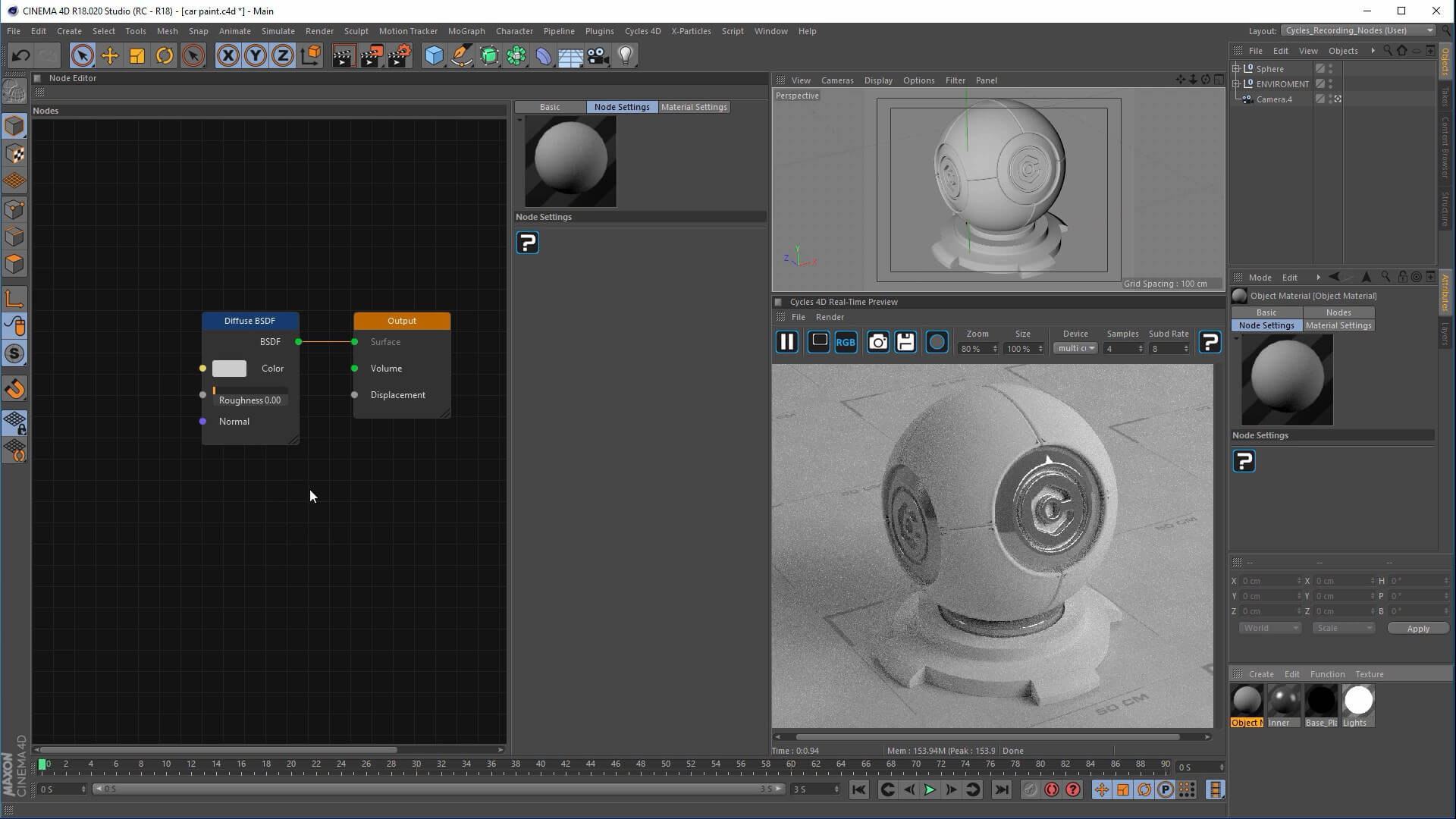Viewport: 1456px width, 819px height.
Task: Take a snapshot with camera icon
Action: (877, 342)
